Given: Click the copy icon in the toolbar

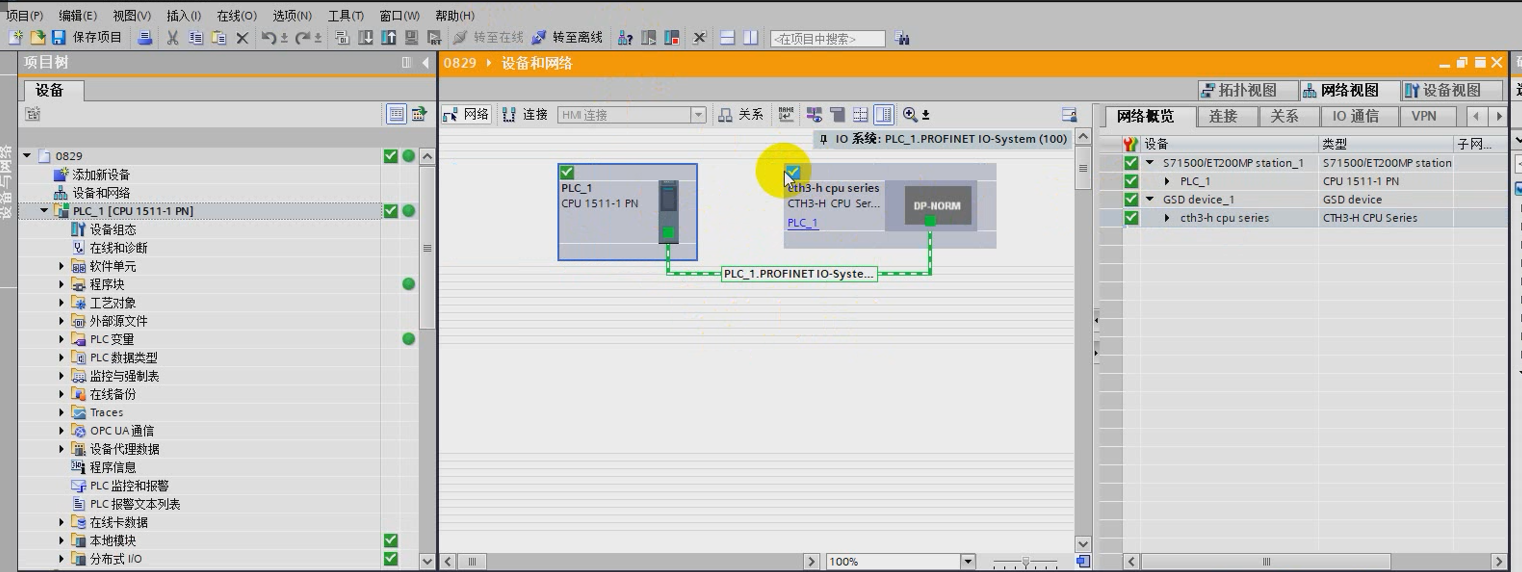Looking at the screenshot, I should pos(196,38).
